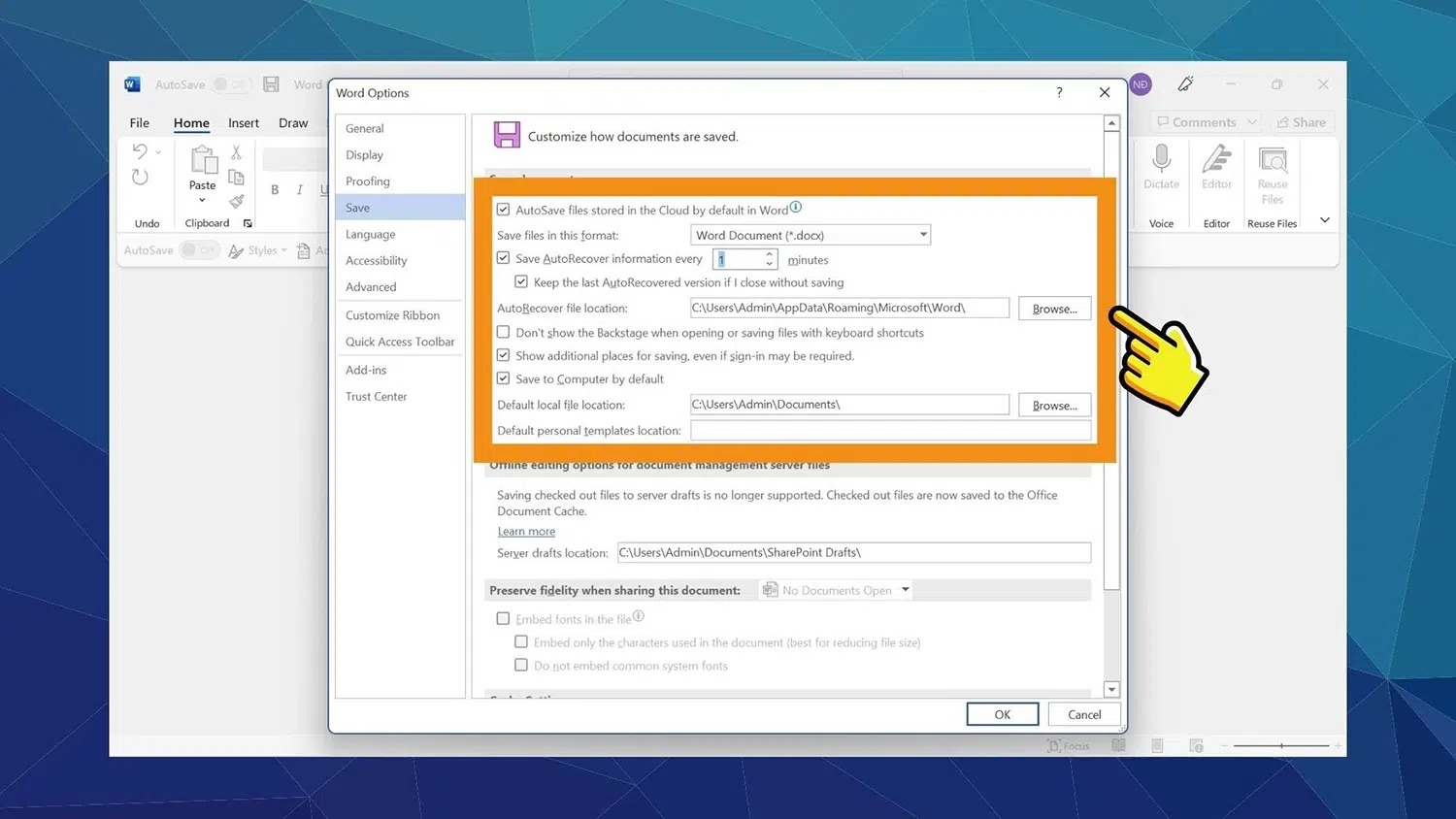Click the Web Layout view icon in status bar

point(1196,745)
